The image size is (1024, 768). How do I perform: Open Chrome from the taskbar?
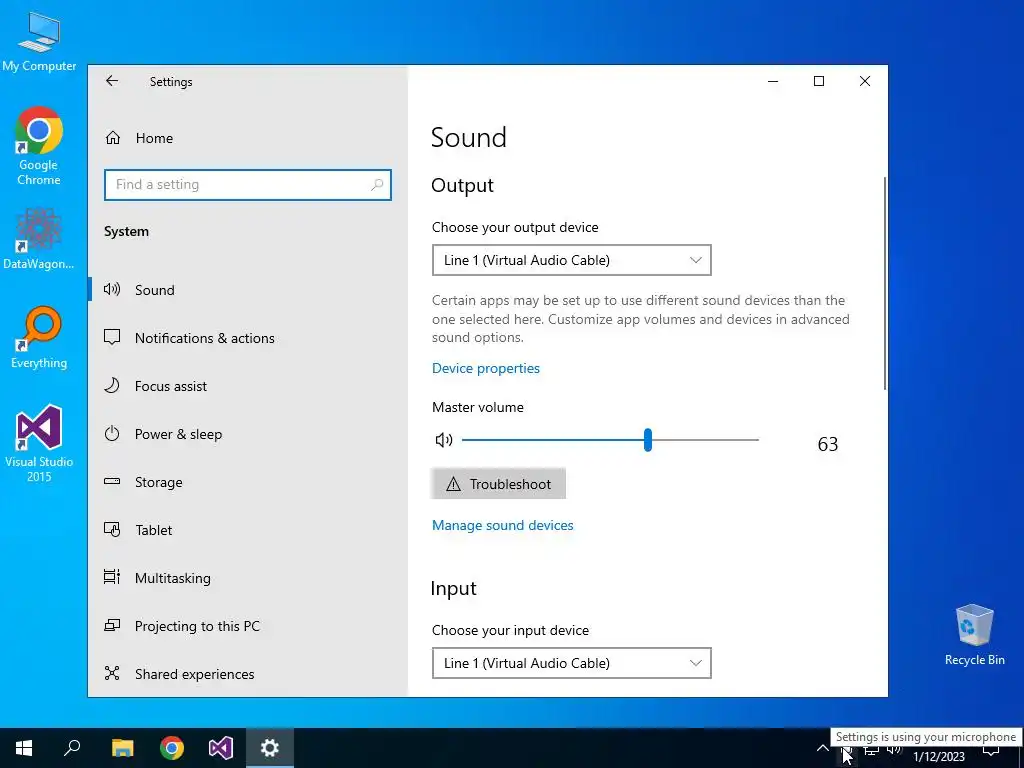(x=172, y=748)
